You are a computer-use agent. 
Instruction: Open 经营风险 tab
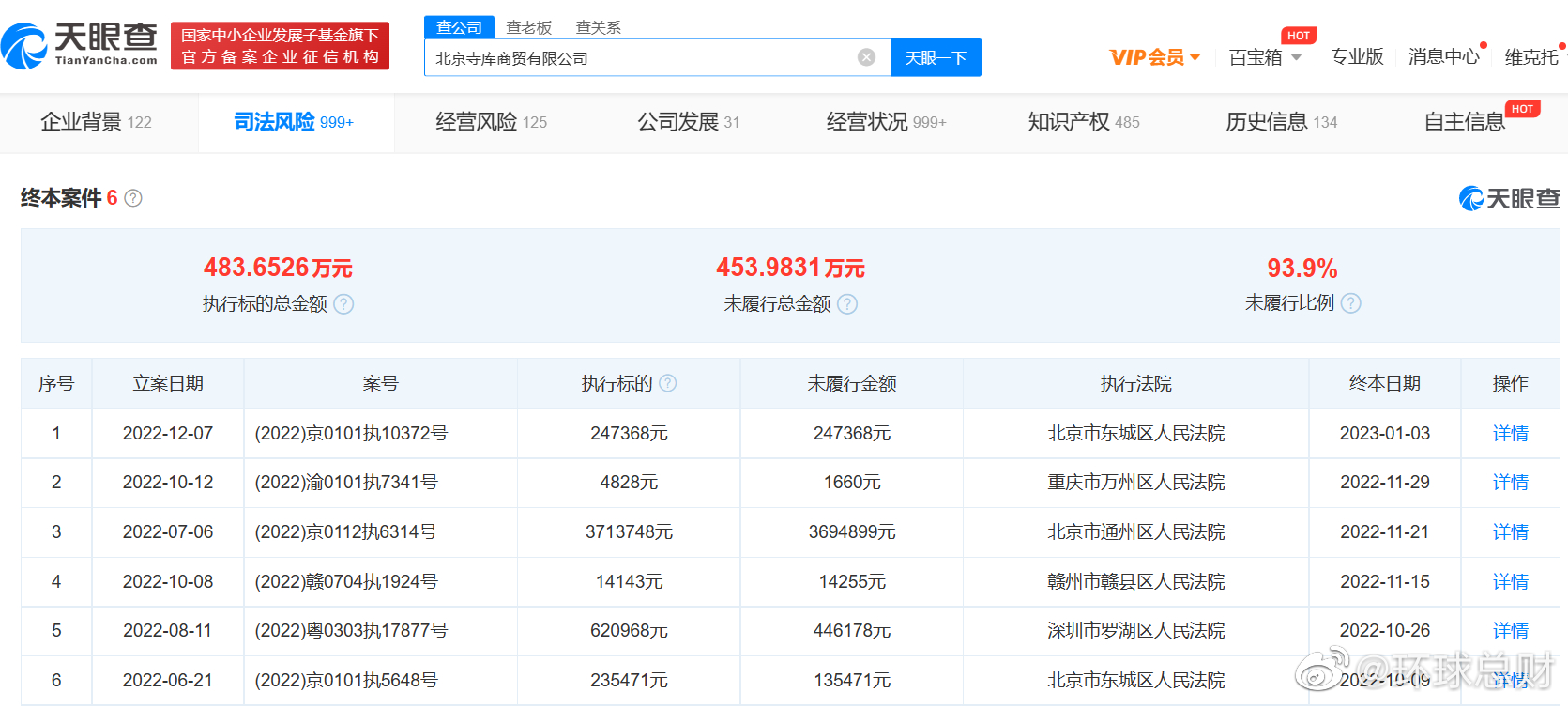click(x=492, y=122)
